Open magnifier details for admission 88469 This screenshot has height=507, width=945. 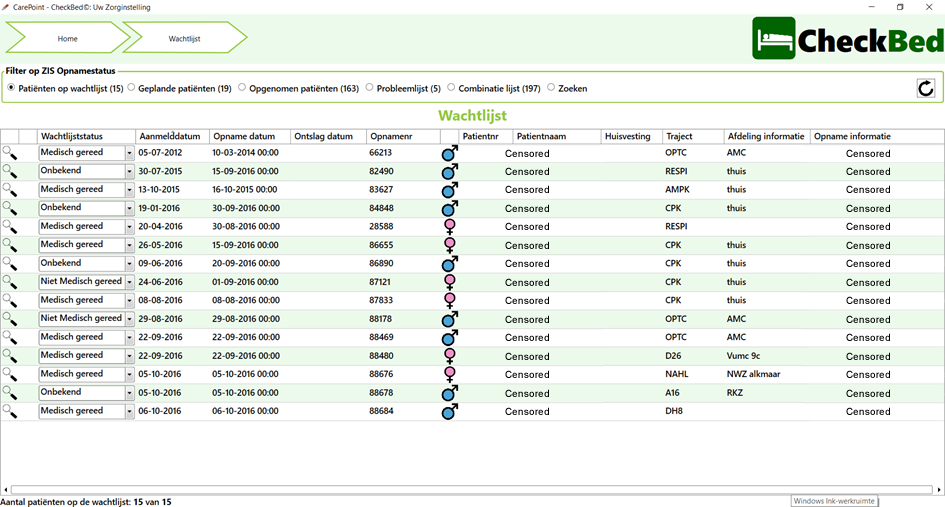pyautogui.click(x=10, y=337)
